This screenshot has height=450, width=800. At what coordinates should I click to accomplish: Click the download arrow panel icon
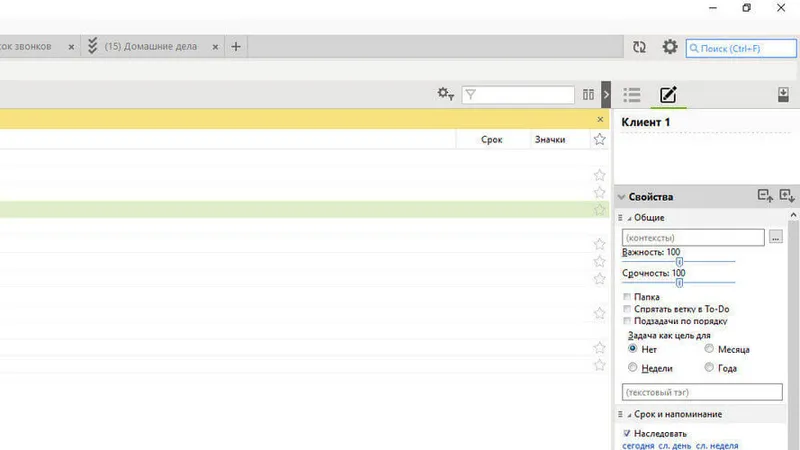coord(783,94)
